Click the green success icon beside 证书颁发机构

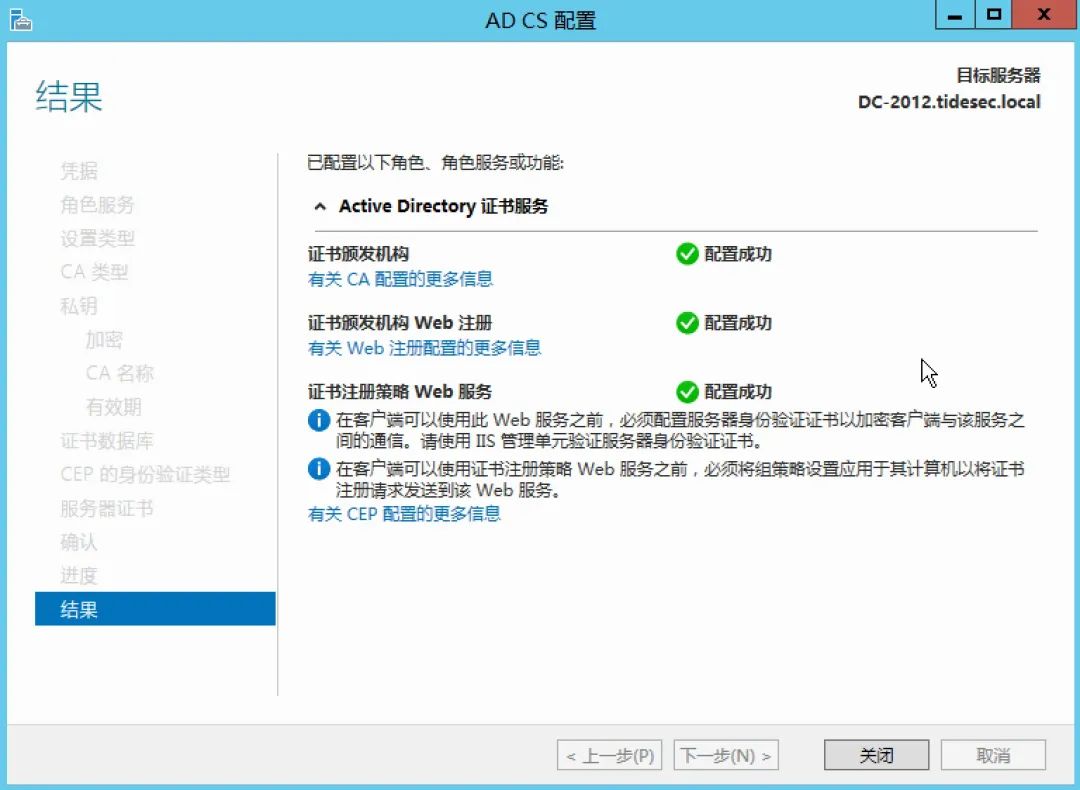[x=688, y=254]
